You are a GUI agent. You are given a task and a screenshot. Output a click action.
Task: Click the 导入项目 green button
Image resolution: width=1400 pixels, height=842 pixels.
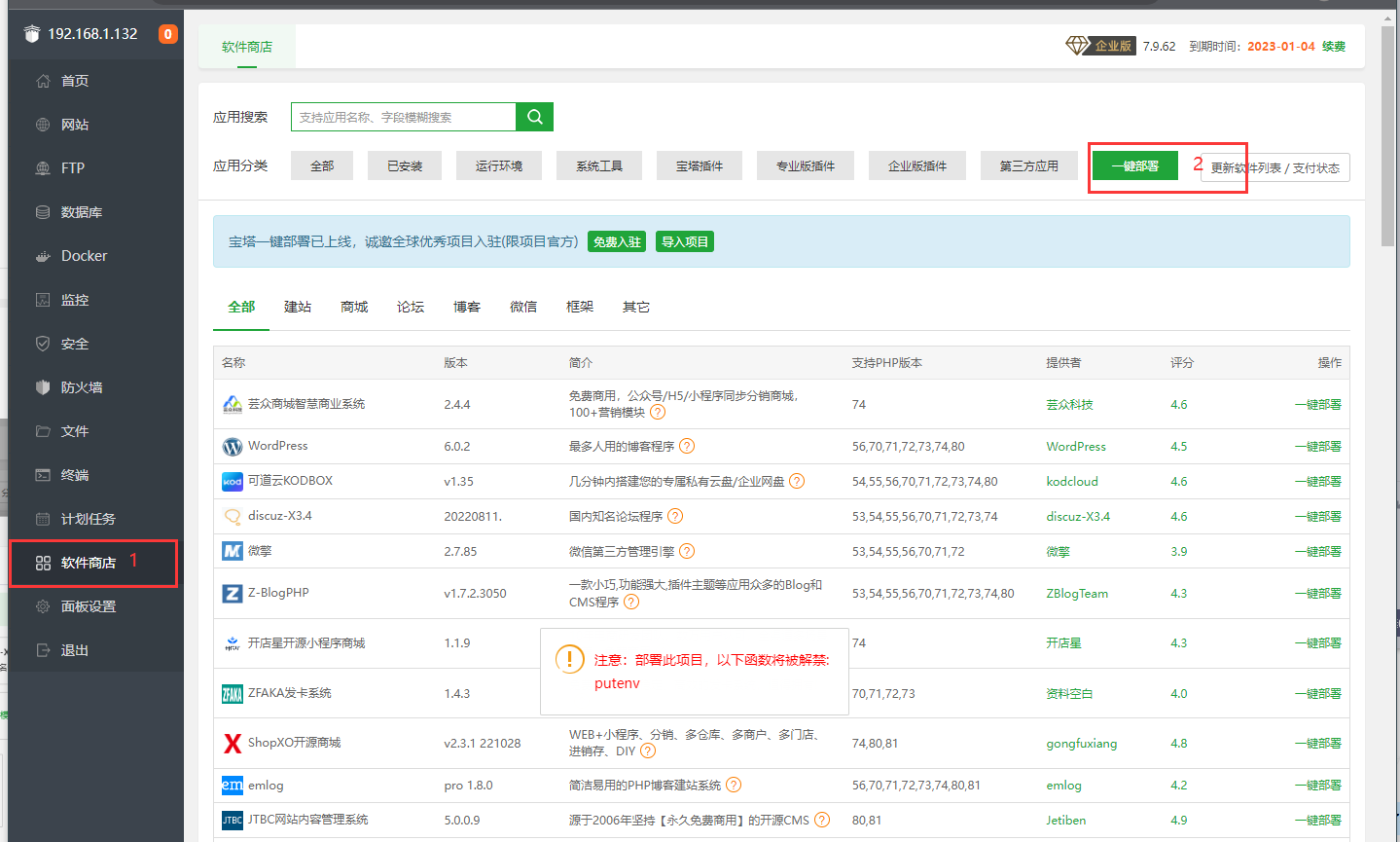pyautogui.click(x=685, y=241)
